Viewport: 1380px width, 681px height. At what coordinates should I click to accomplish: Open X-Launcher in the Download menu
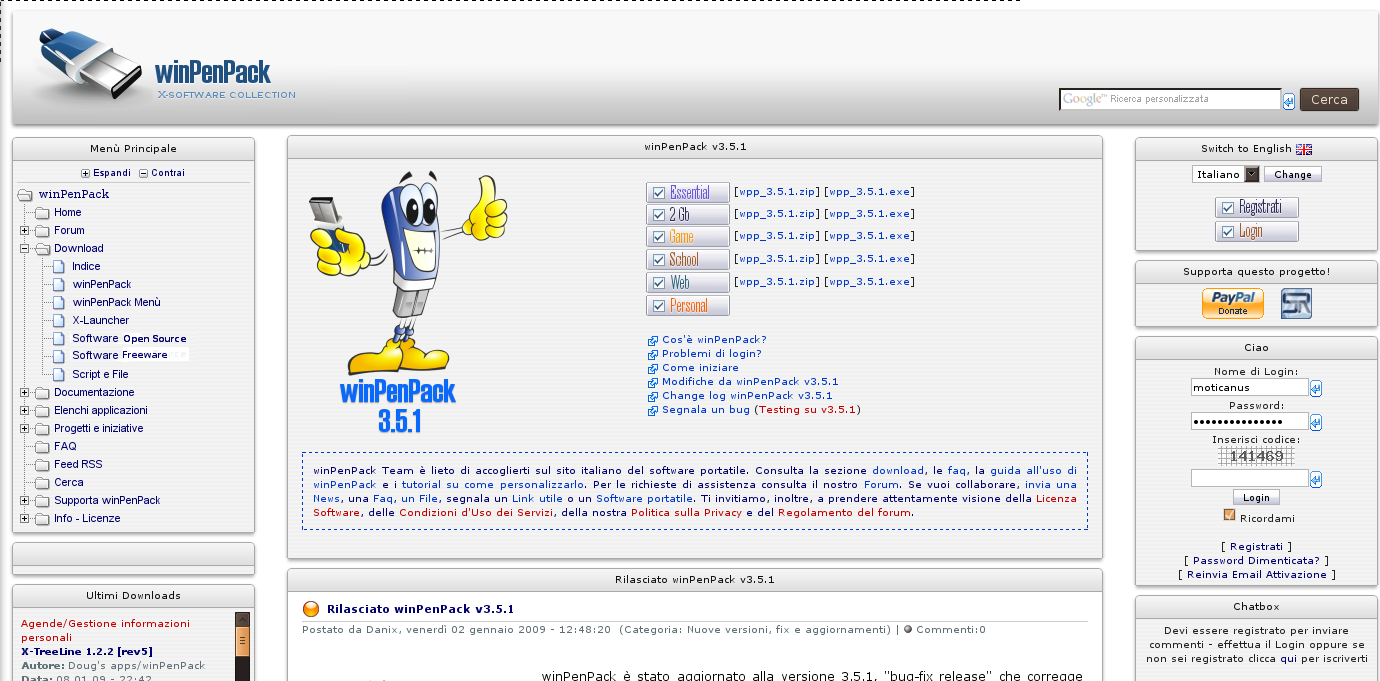[100, 321]
